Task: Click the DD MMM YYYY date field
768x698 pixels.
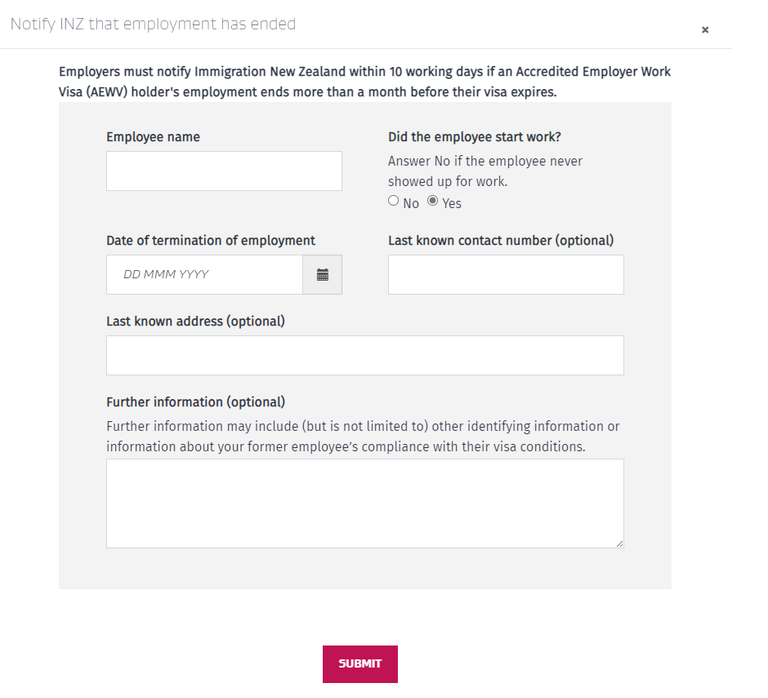Action: tap(205, 275)
